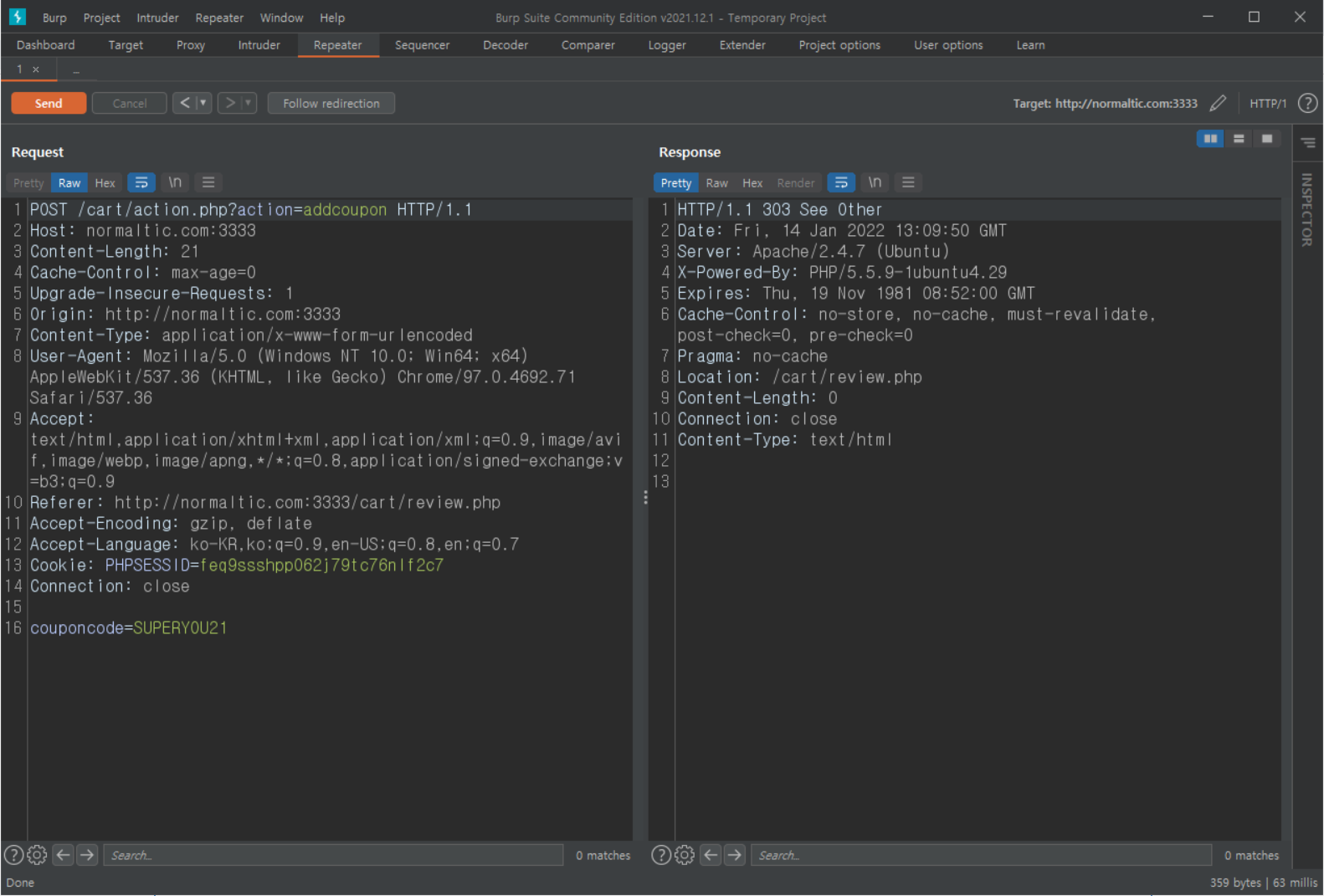Image resolution: width=1324 pixels, height=896 pixels.
Task: Click the Cancel button
Action: point(129,103)
